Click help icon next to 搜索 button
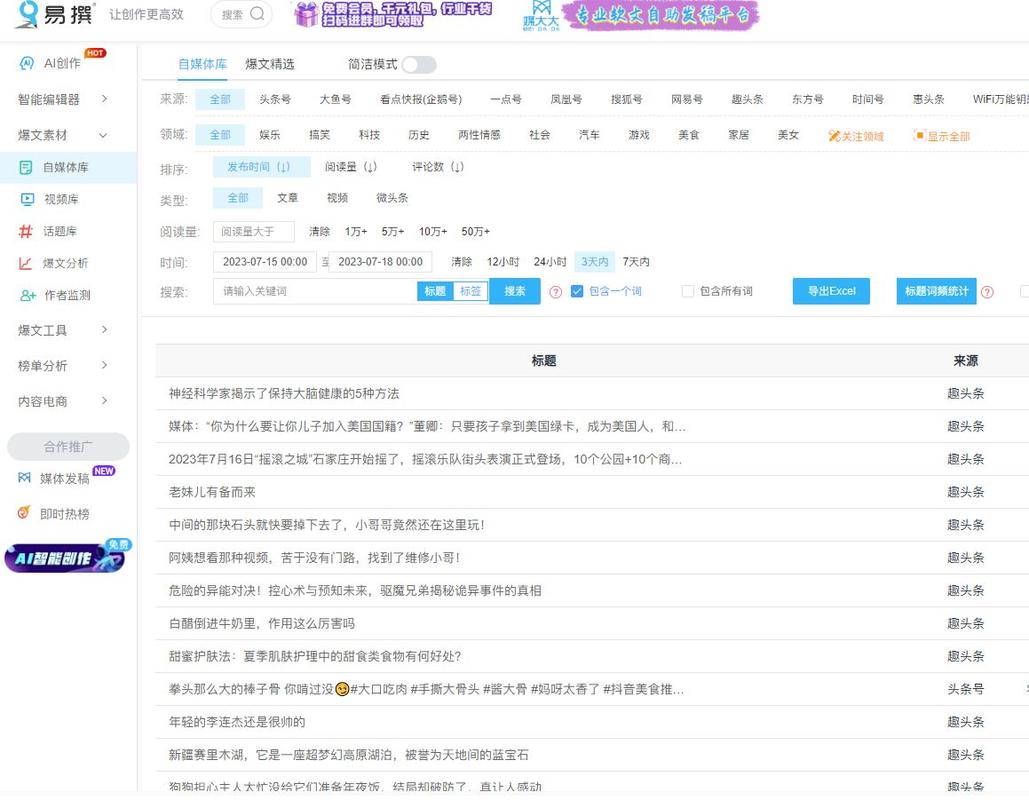Image resolution: width=1029 pixels, height=800 pixels. (556, 292)
